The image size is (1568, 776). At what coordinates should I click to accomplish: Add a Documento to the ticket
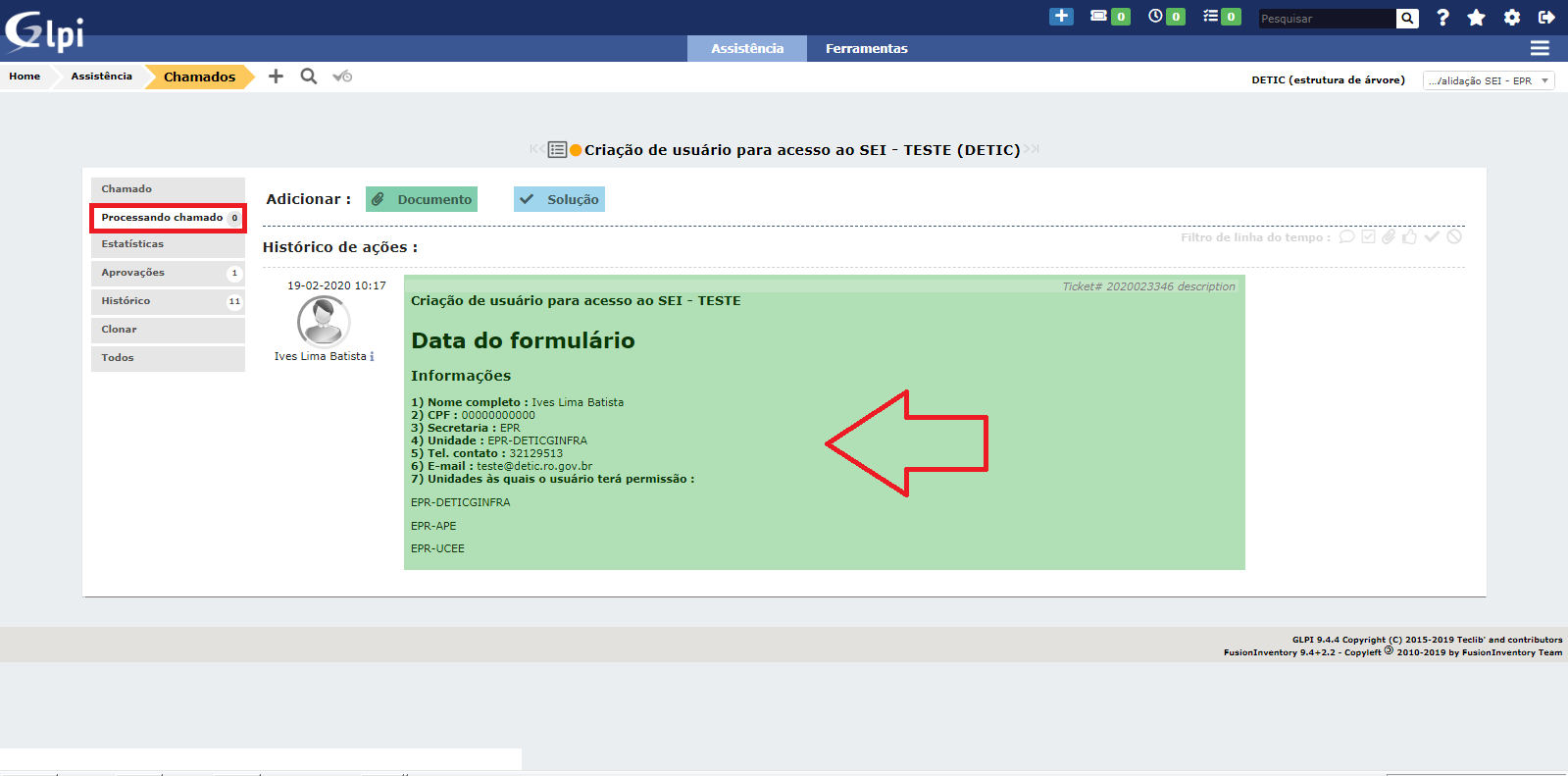422,199
